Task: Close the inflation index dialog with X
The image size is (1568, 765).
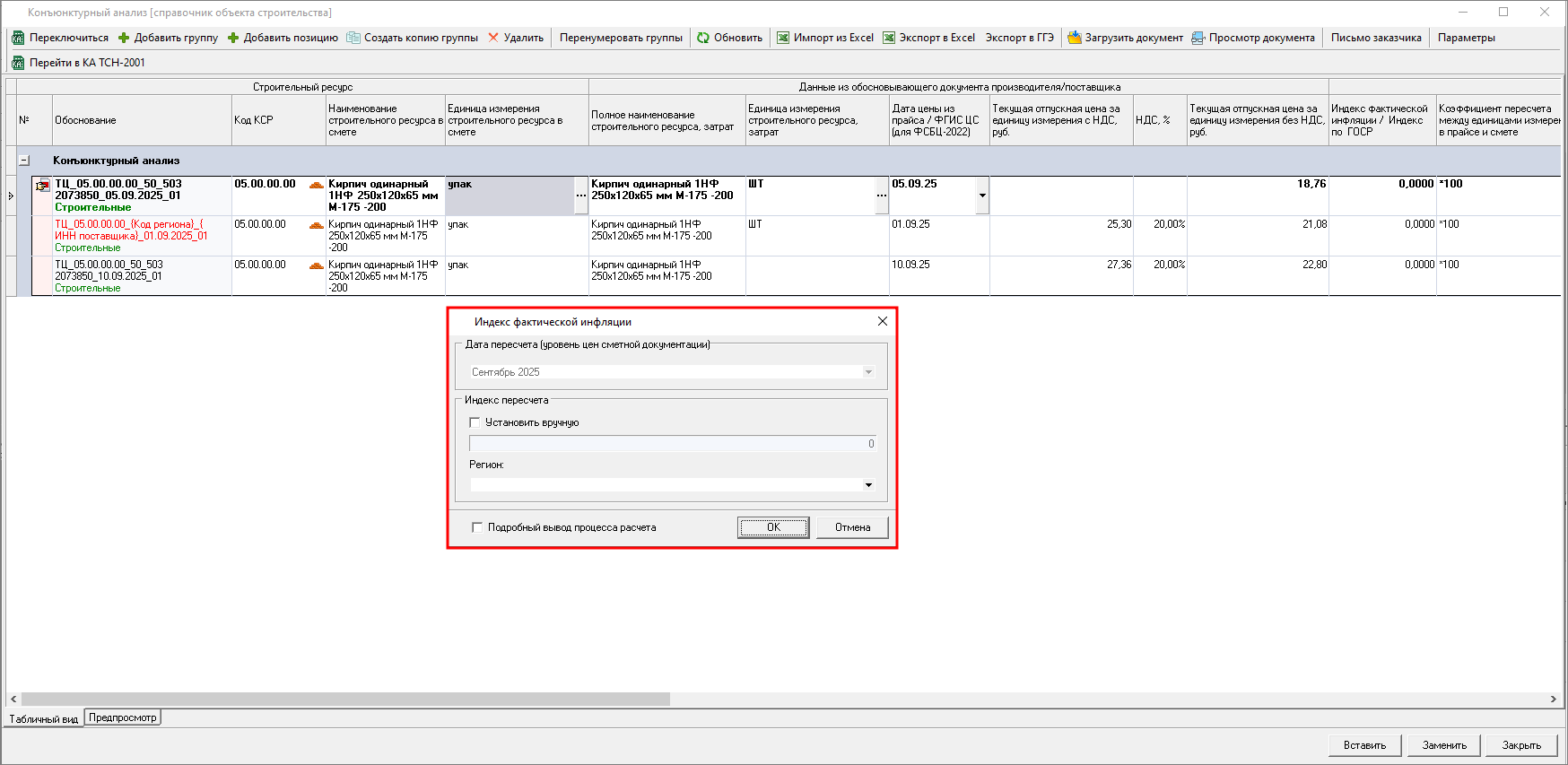Action: tap(883, 321)
